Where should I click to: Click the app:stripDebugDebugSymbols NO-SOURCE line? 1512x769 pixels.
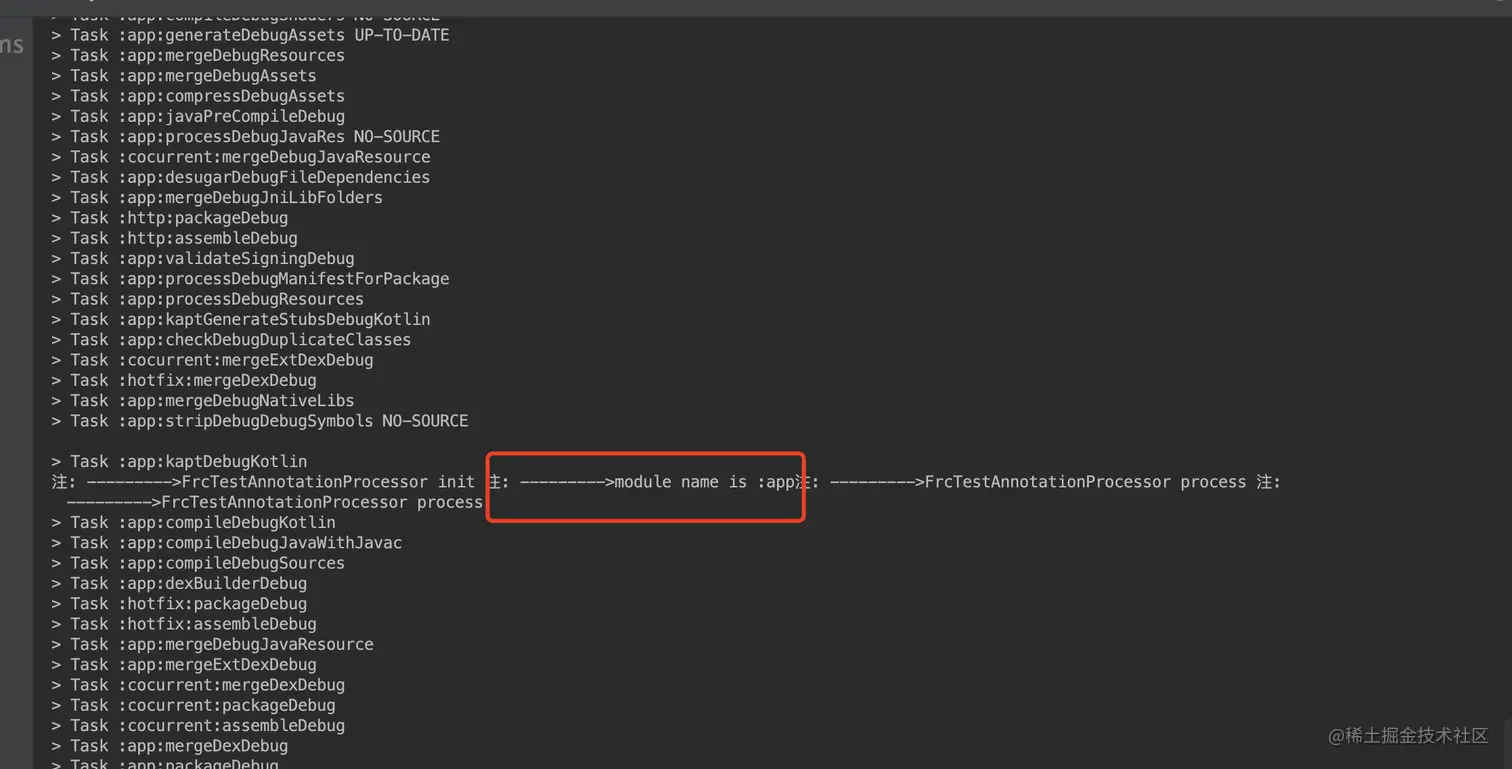coord(260,421)
